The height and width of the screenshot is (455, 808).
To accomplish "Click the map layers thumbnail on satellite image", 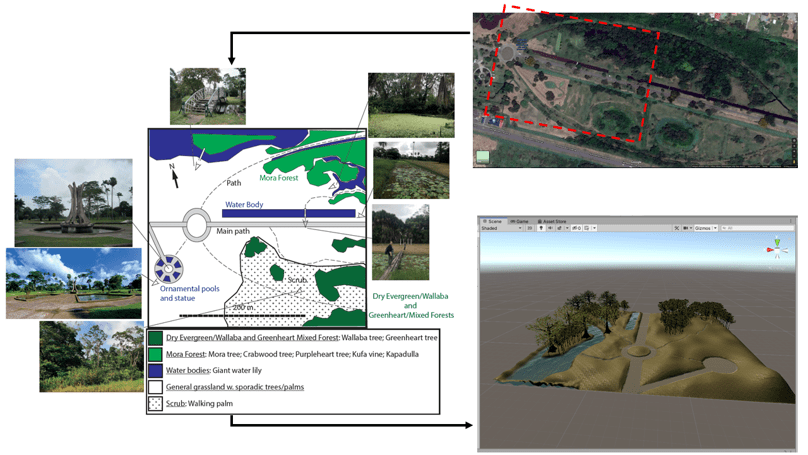I will [482, 157].
